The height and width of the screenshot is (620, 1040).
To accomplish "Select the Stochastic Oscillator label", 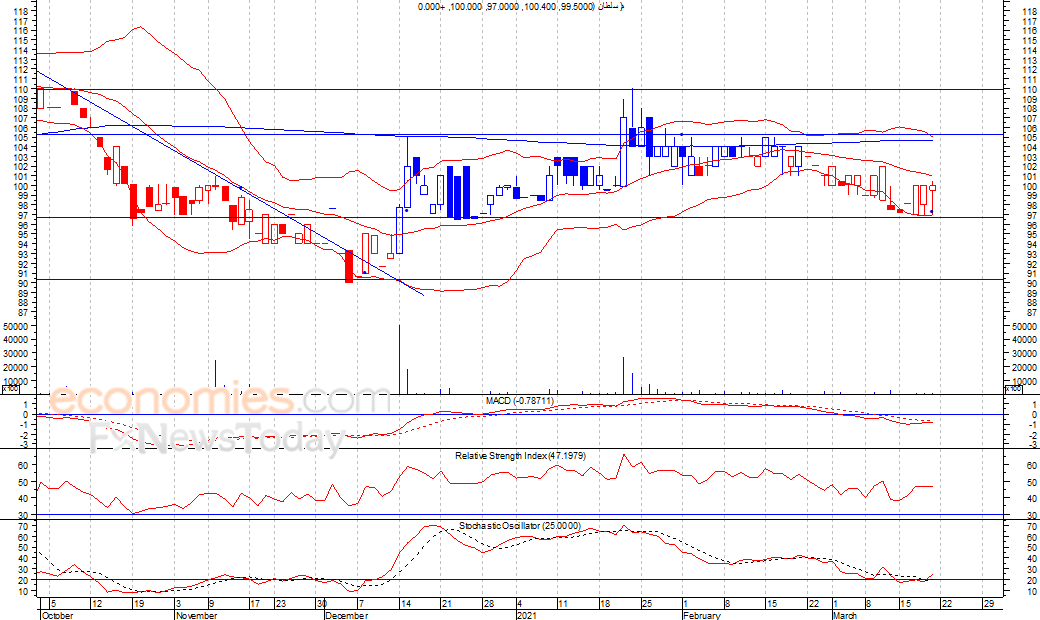I will (519, 525).
